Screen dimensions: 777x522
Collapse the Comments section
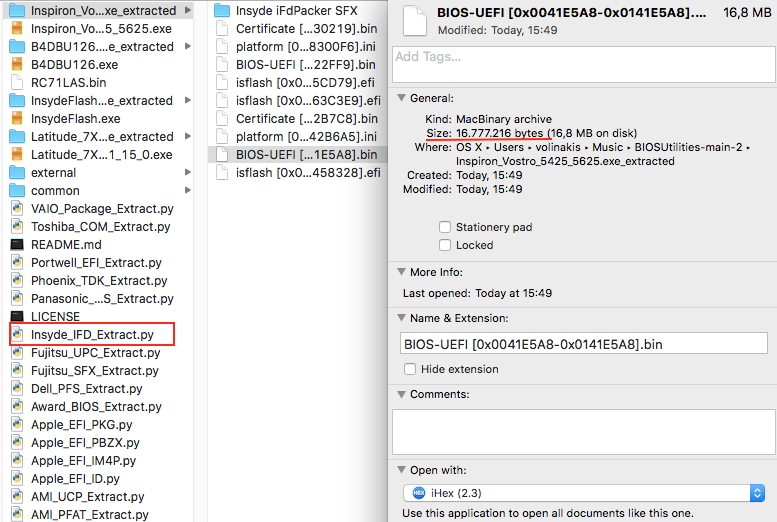401,394
